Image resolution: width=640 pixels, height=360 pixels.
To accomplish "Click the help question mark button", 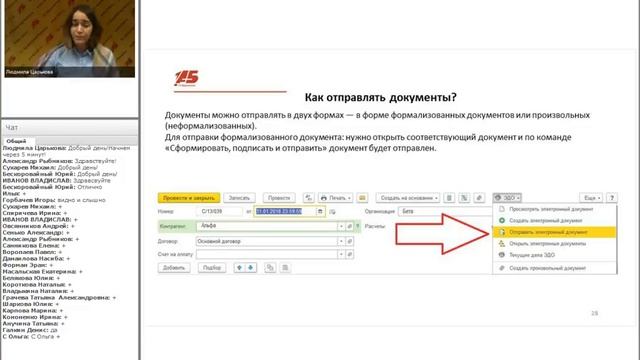I will [x=611, y=198].
